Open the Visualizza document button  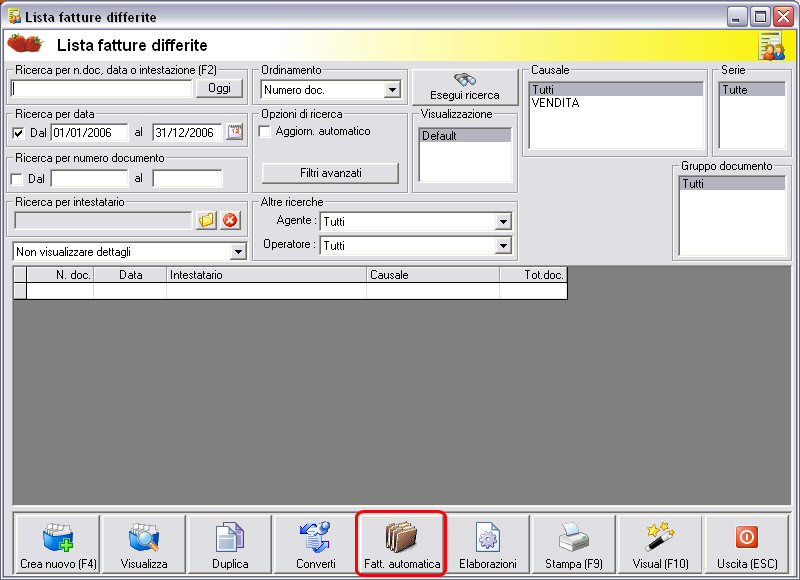(x=144, y=544)
